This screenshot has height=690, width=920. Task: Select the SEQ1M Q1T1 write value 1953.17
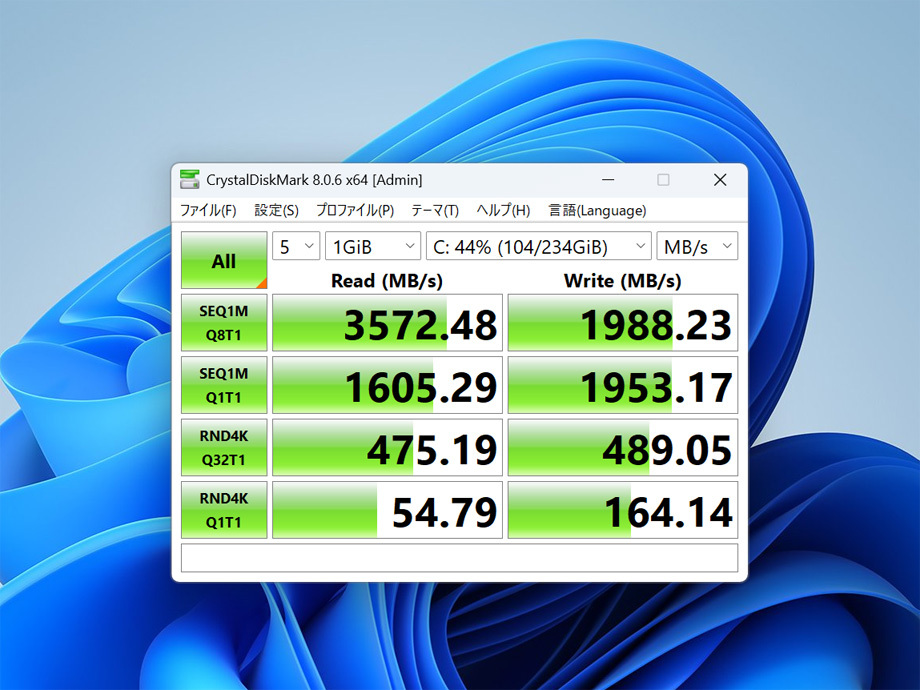click(623, 385)
